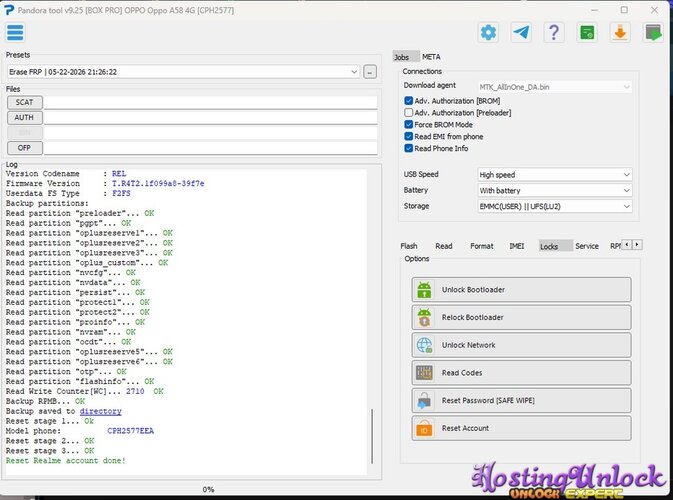The width and height of the screenshot is (673, 500).
Task: Open the Read tab
Action: (x=444, y=246)
